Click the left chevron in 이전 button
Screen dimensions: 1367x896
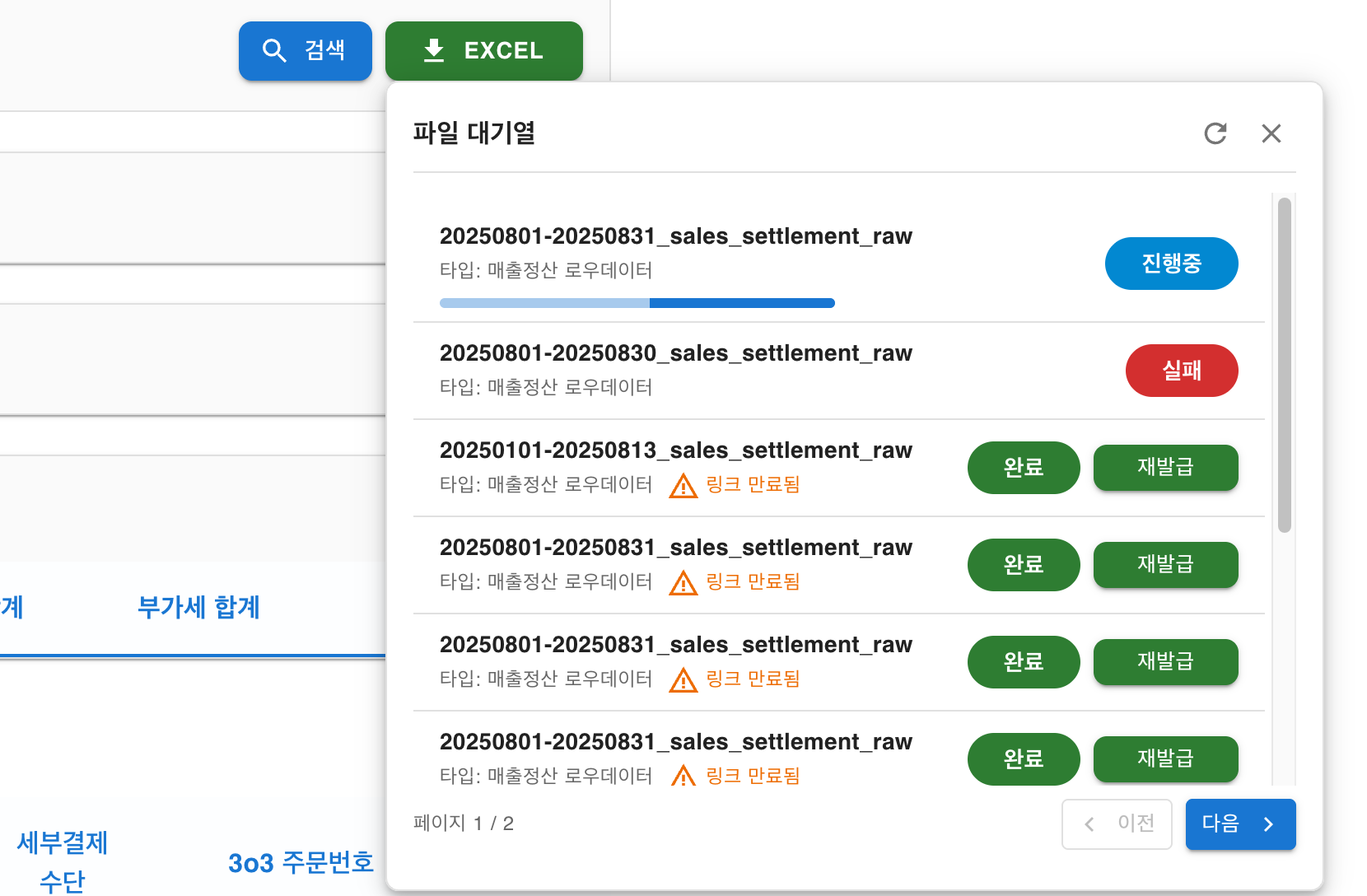click(x=1089, y=824)
